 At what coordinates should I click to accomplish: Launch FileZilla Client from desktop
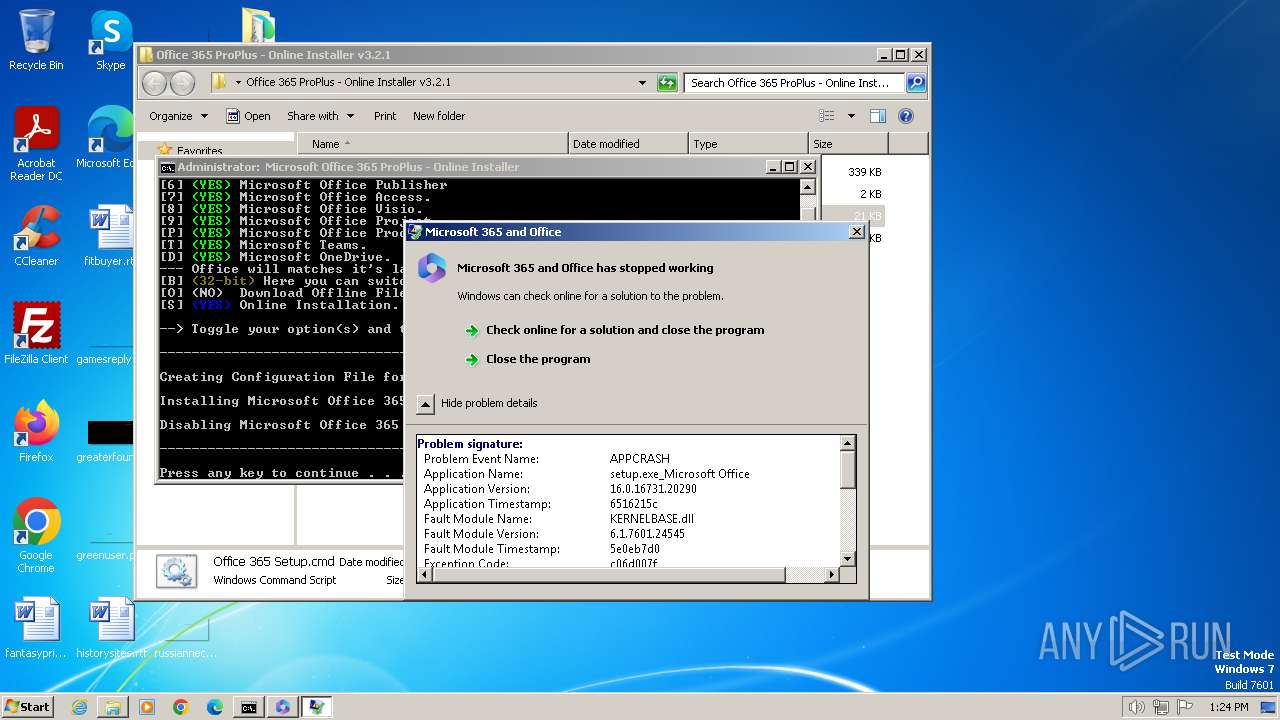pos(36,334)
